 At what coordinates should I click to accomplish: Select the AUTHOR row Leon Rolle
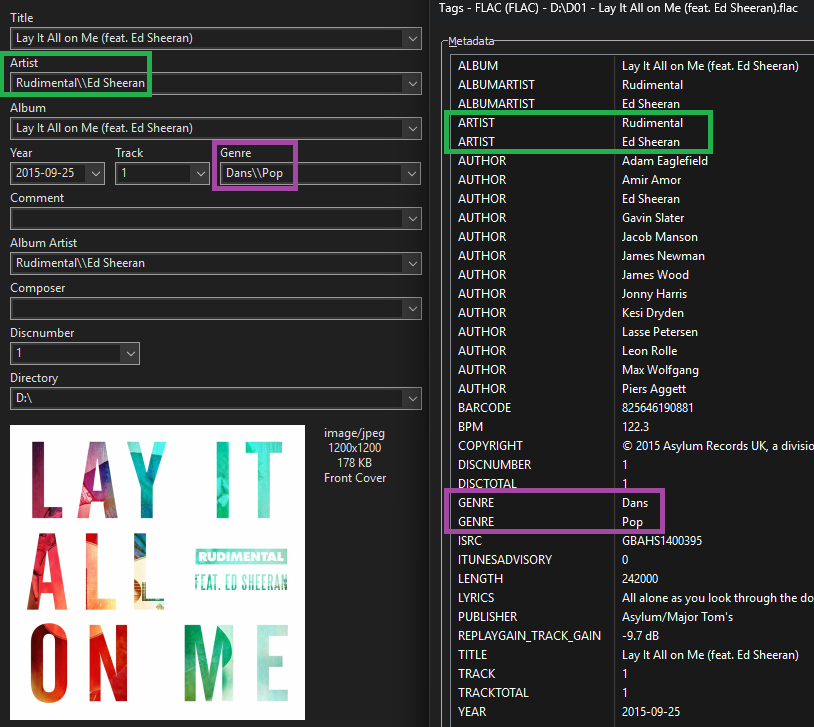point(632,351)
